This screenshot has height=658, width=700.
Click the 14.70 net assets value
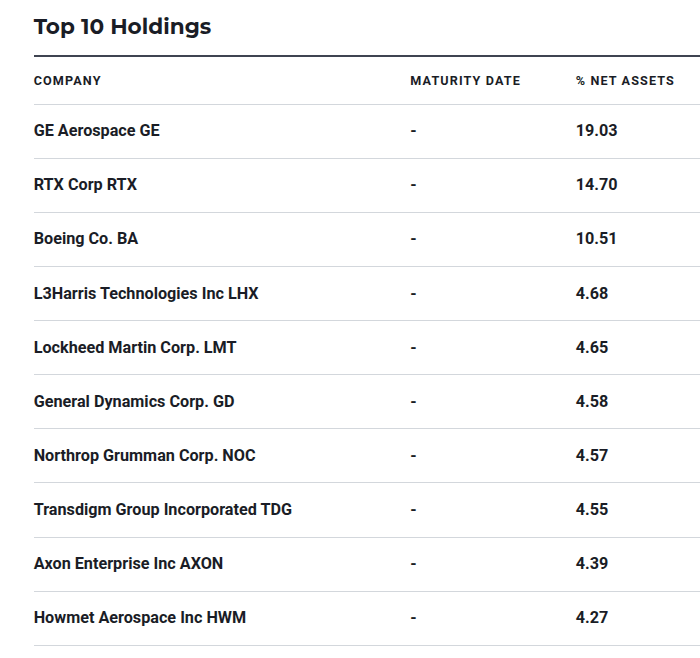click(x=596, y=185)
